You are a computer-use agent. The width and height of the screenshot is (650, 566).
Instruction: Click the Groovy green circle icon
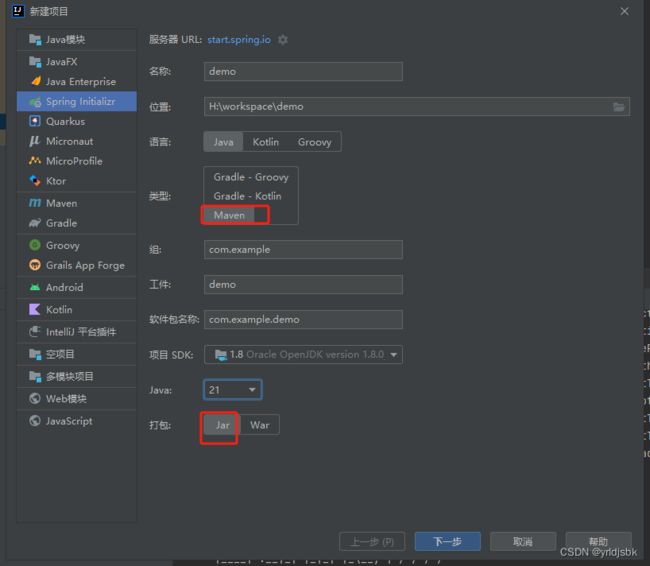35,245
